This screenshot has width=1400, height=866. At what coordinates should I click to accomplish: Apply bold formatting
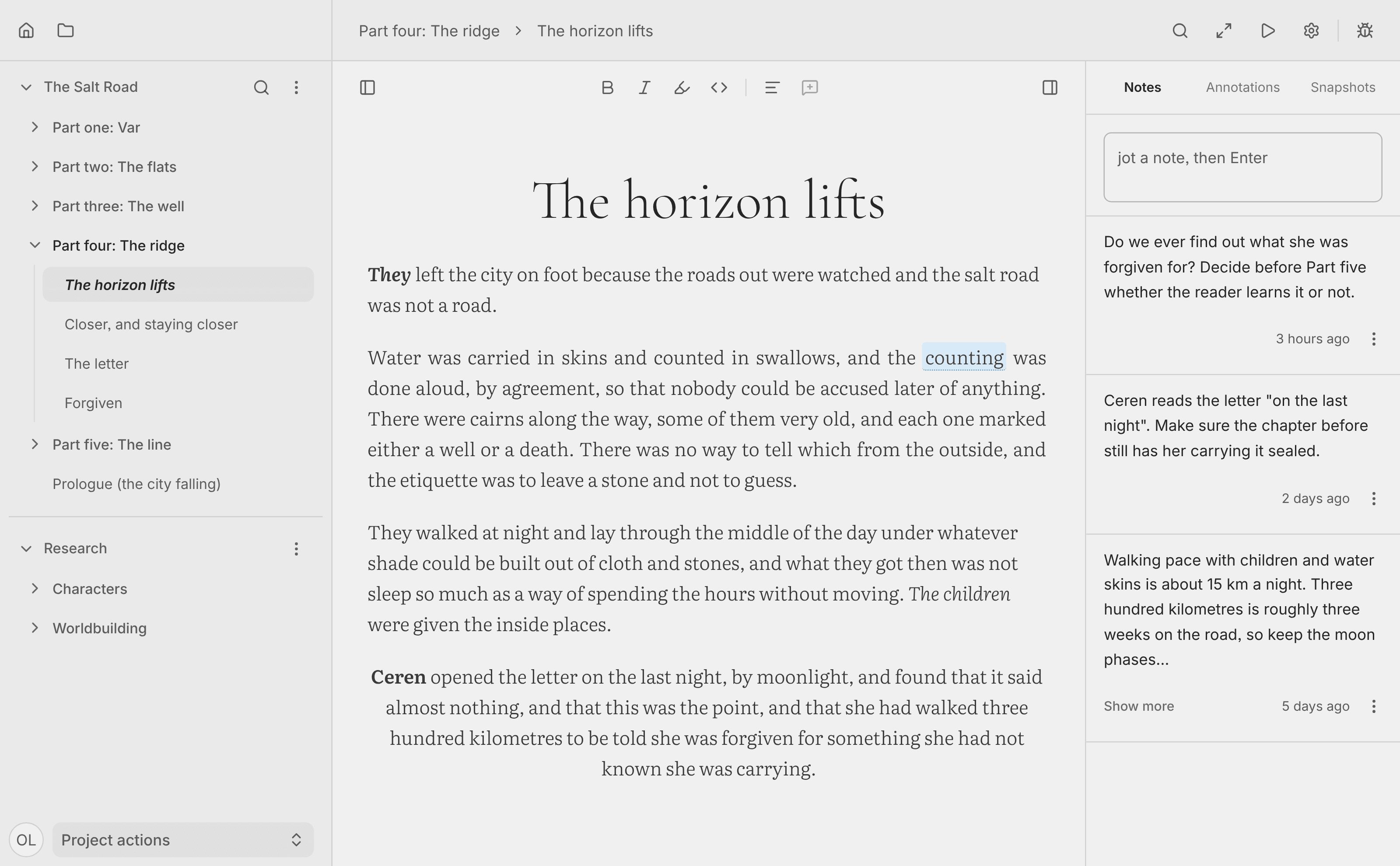pyautogui.click(x=607, y=87)
